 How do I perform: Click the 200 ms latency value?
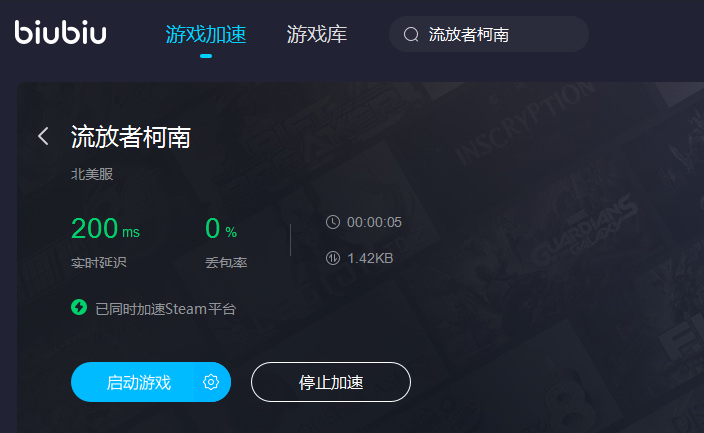pos(106,228)
